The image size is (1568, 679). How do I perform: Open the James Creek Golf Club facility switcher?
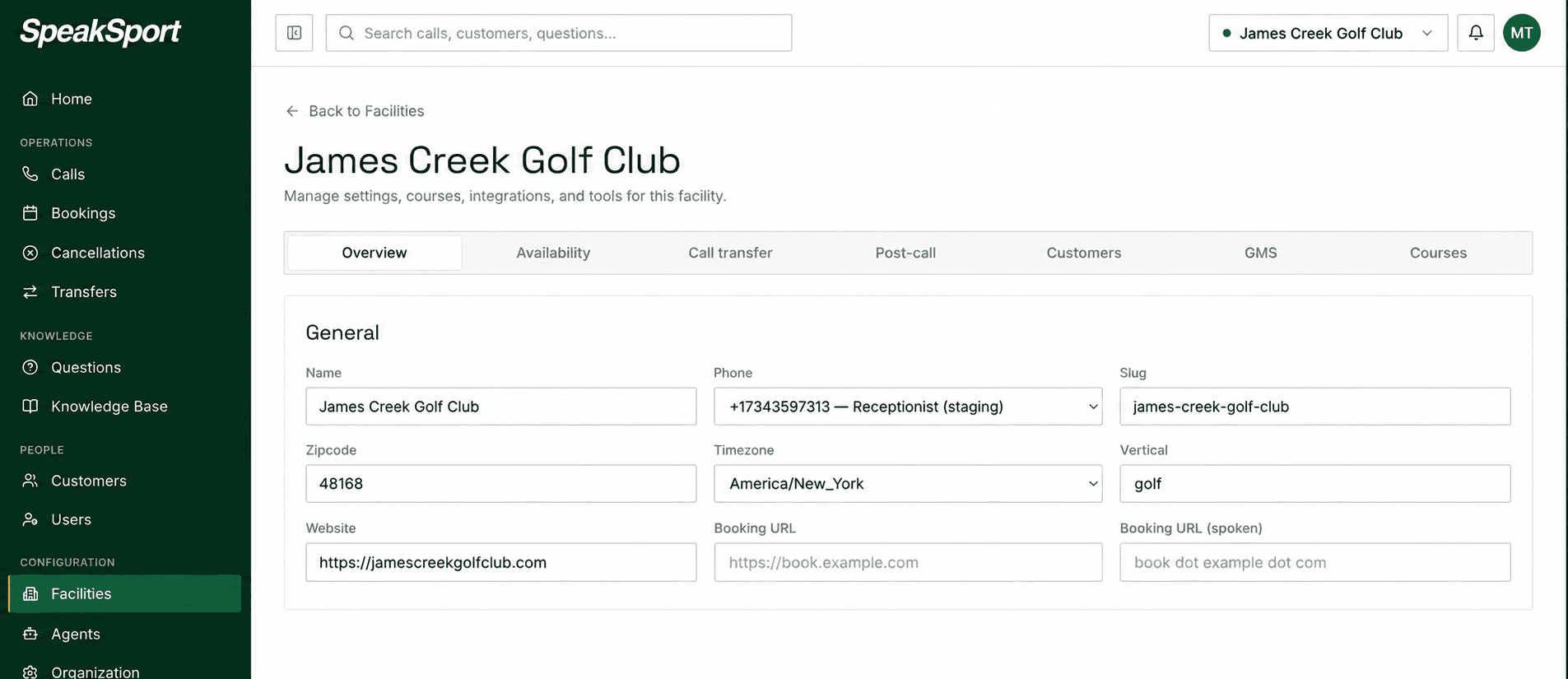point(1328,33)
